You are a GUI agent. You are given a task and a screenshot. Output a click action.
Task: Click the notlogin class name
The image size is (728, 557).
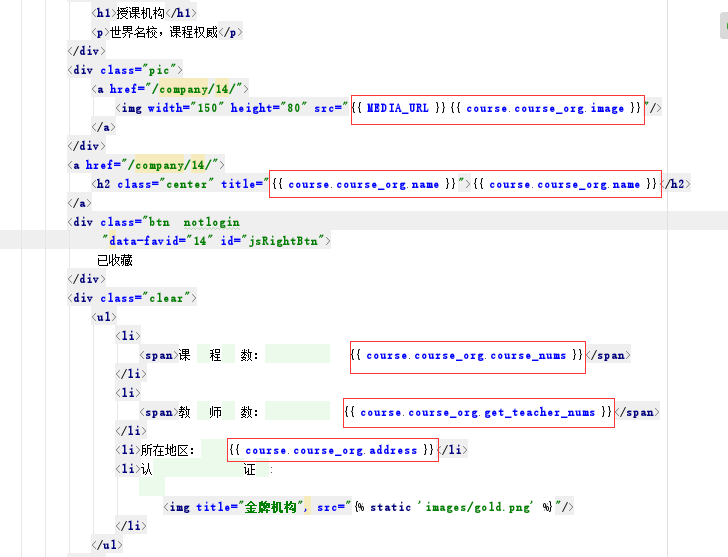(x=212, y=222)
